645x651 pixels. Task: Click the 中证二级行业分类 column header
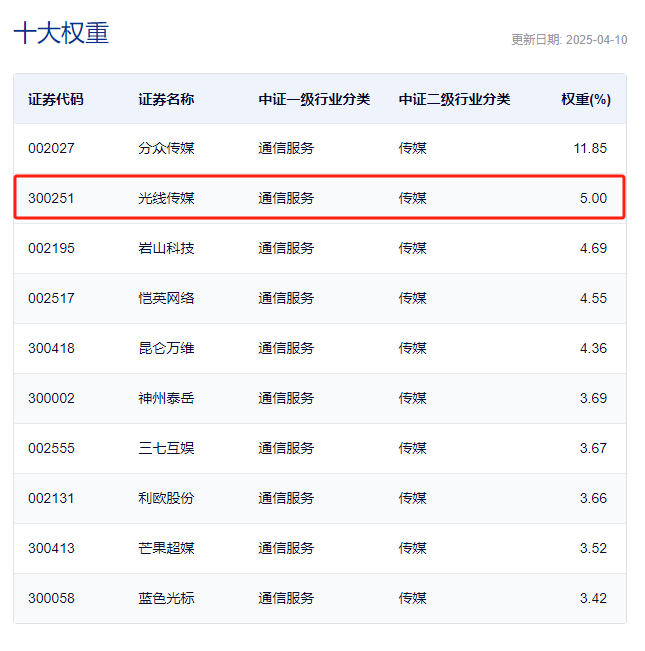454,99
